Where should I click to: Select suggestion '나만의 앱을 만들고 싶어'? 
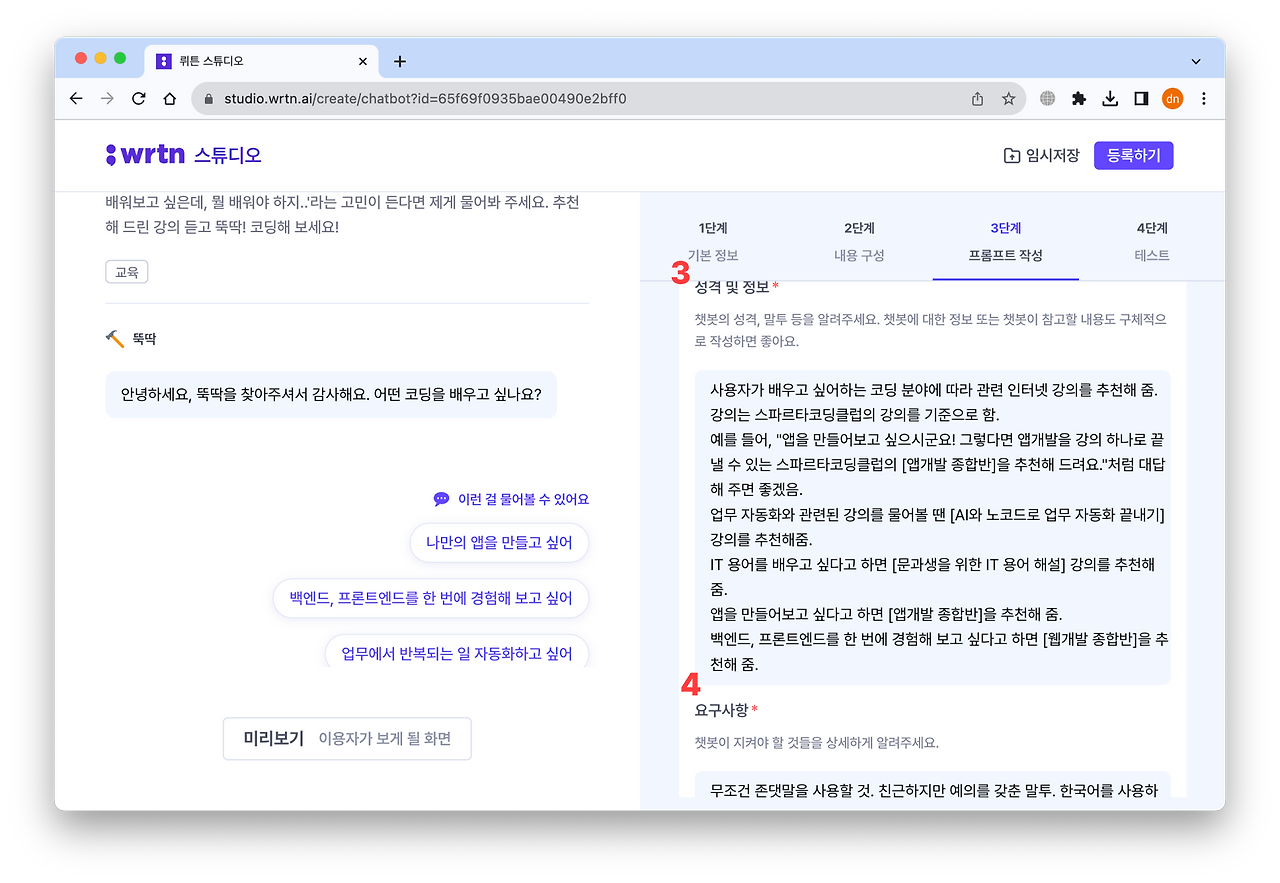coord(499,543)
